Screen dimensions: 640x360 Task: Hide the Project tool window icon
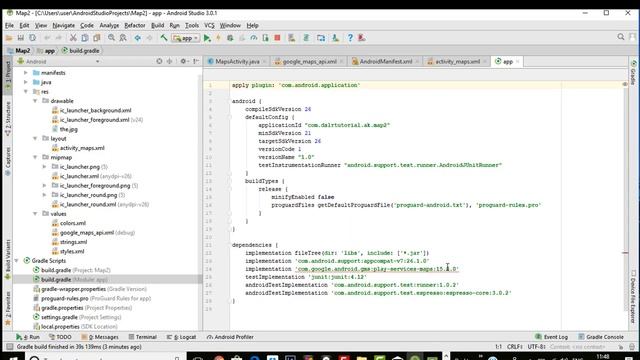pyautogui.click(x=196, y=61)
